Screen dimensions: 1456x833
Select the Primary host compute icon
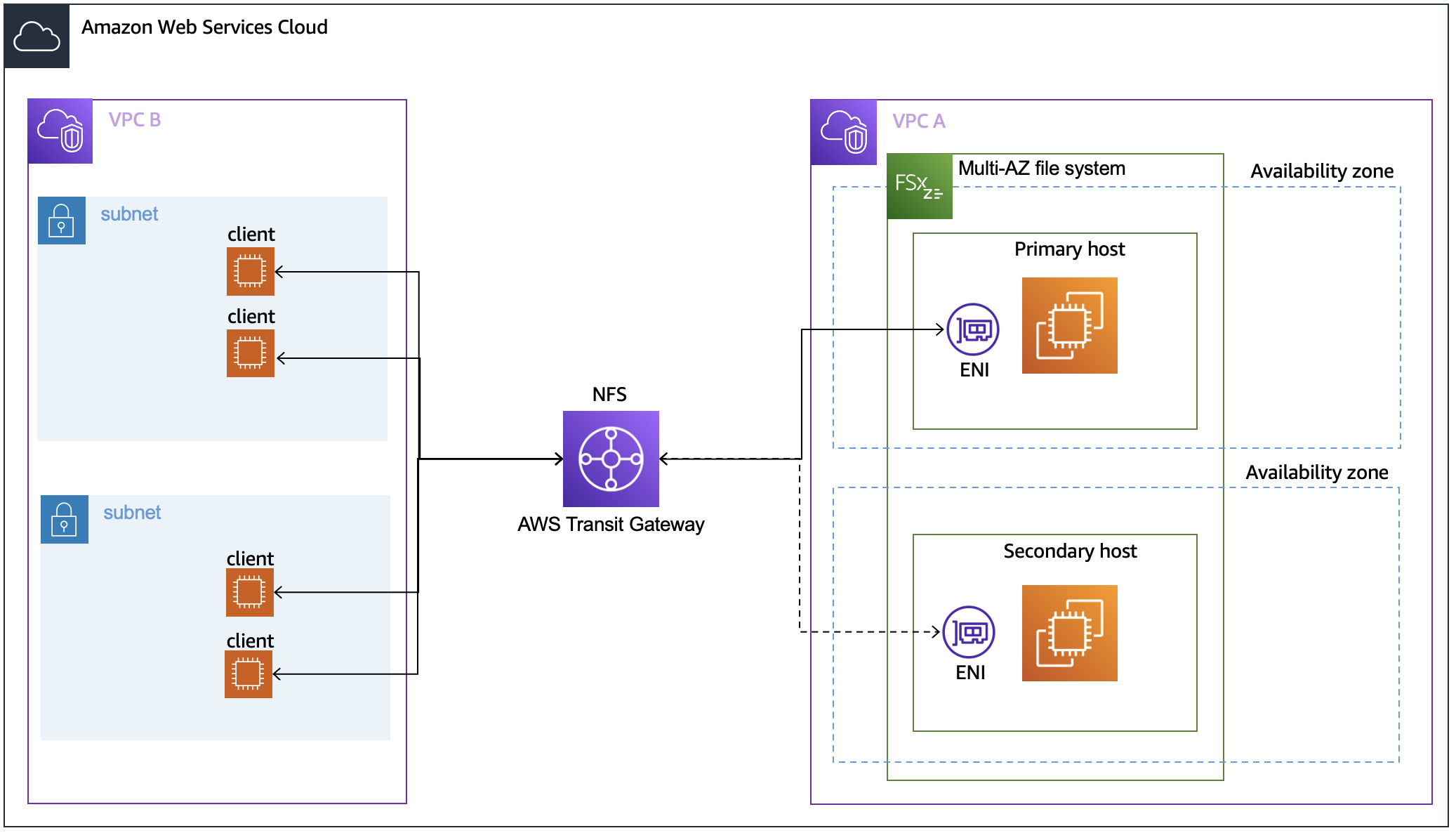tap(1068, 326)
